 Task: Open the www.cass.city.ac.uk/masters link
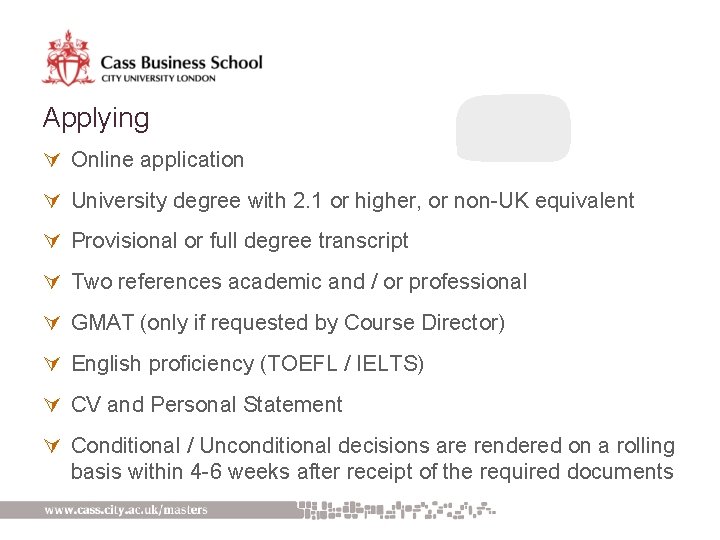point(126,510)
